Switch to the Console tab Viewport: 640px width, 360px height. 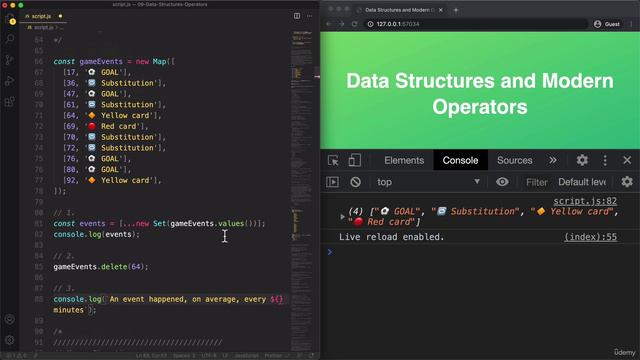coord(460,160)
